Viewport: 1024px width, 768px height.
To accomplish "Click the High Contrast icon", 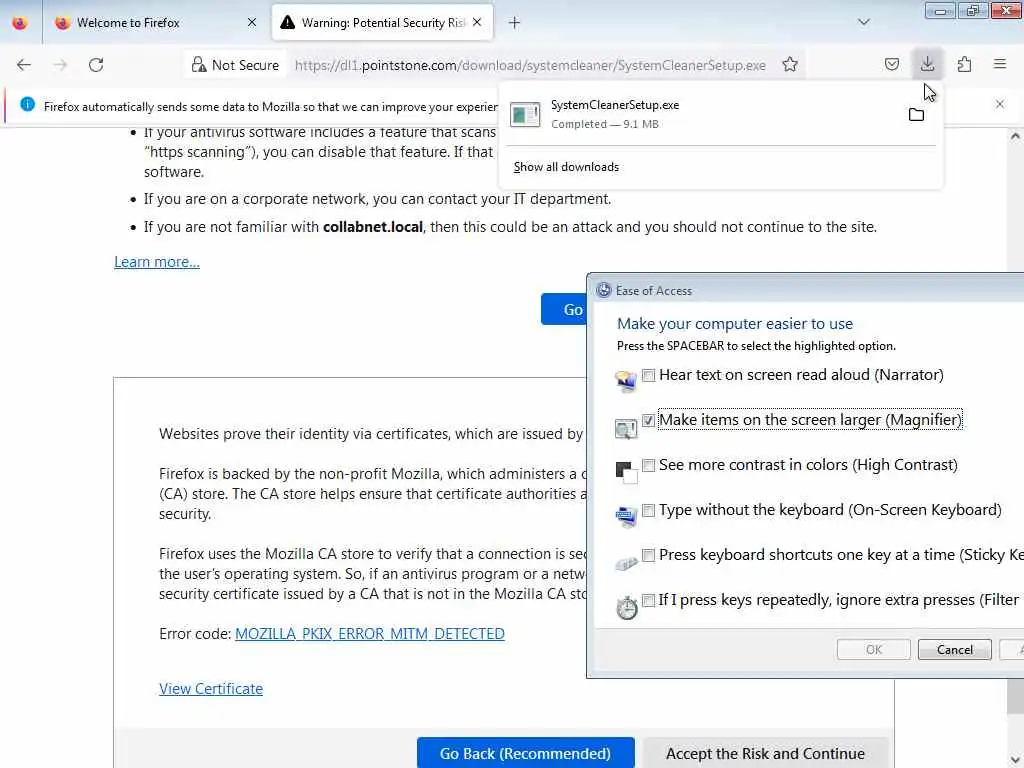I will [x=626, y=472].
